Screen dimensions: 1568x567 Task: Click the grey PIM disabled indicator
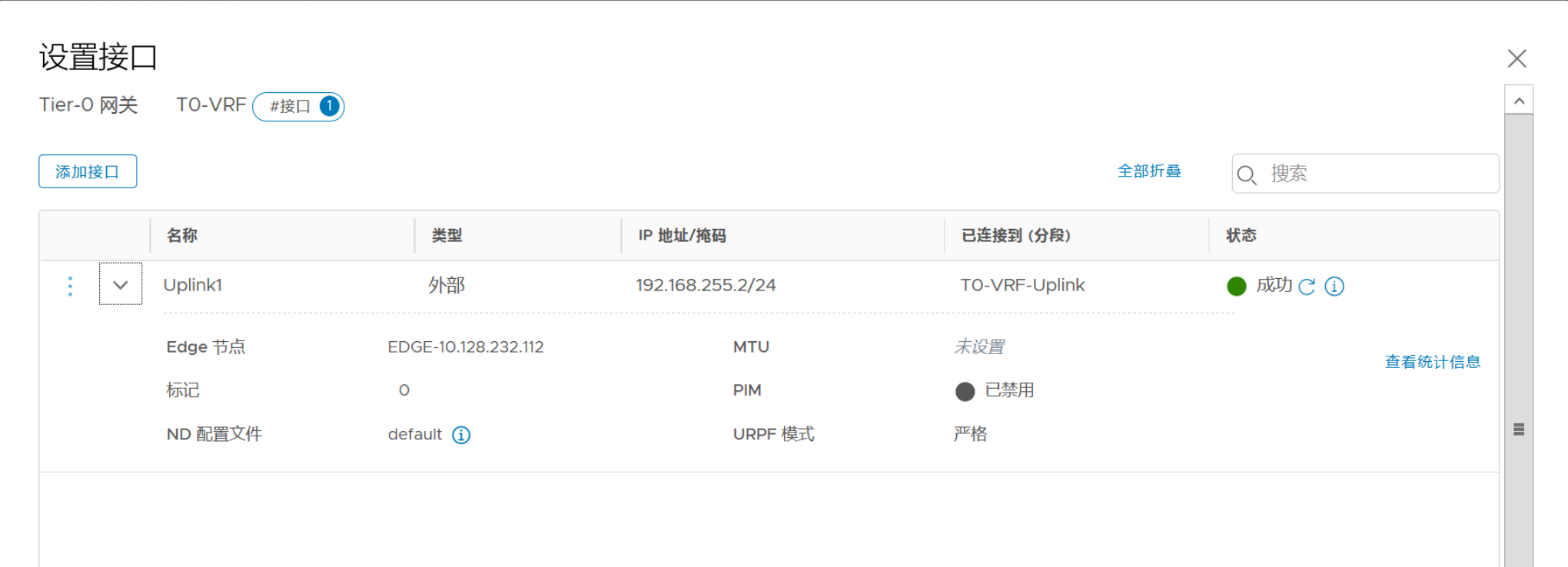pos(965,392)
